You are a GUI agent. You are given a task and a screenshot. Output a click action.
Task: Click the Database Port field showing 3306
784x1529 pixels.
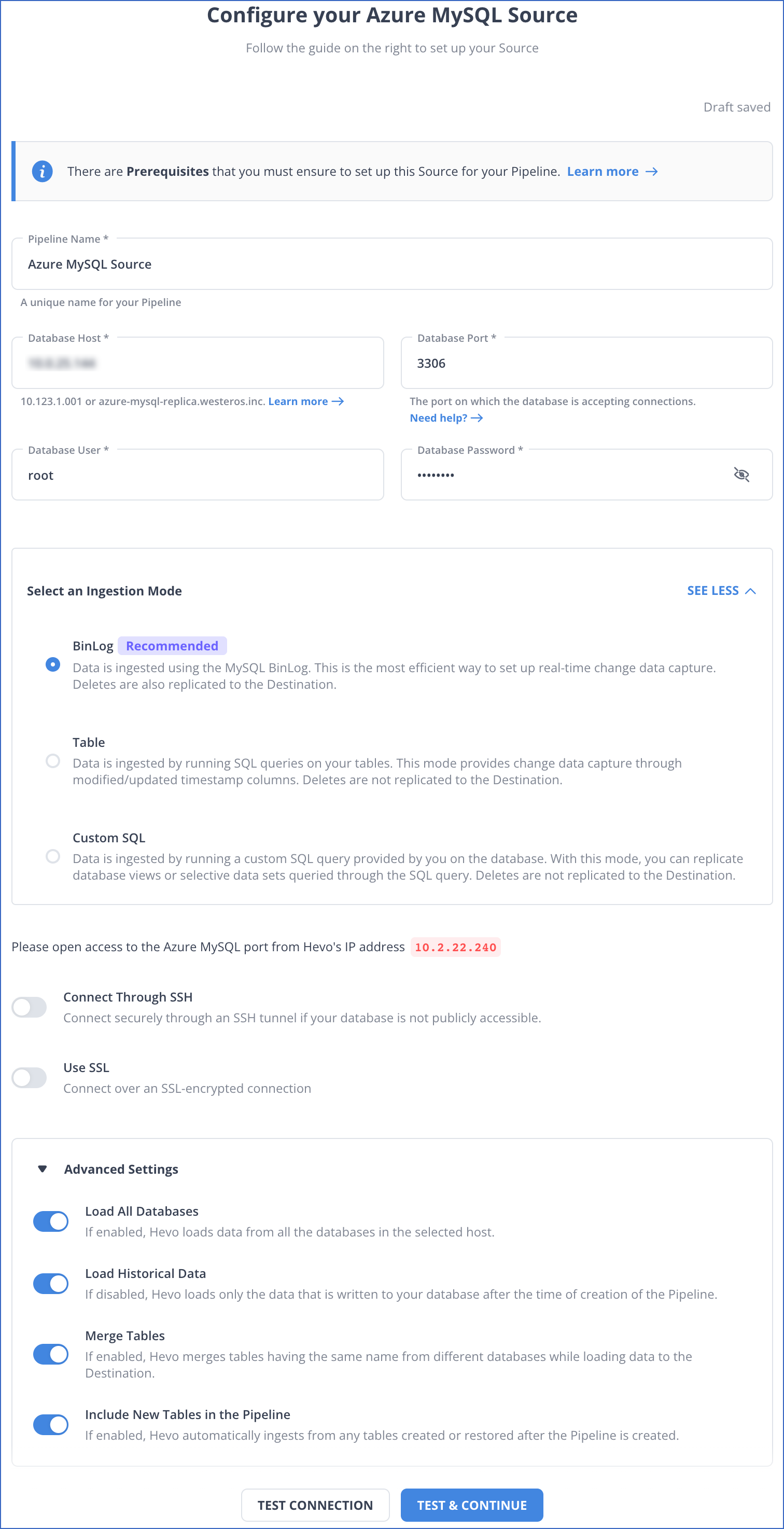[x=586, y=363]
